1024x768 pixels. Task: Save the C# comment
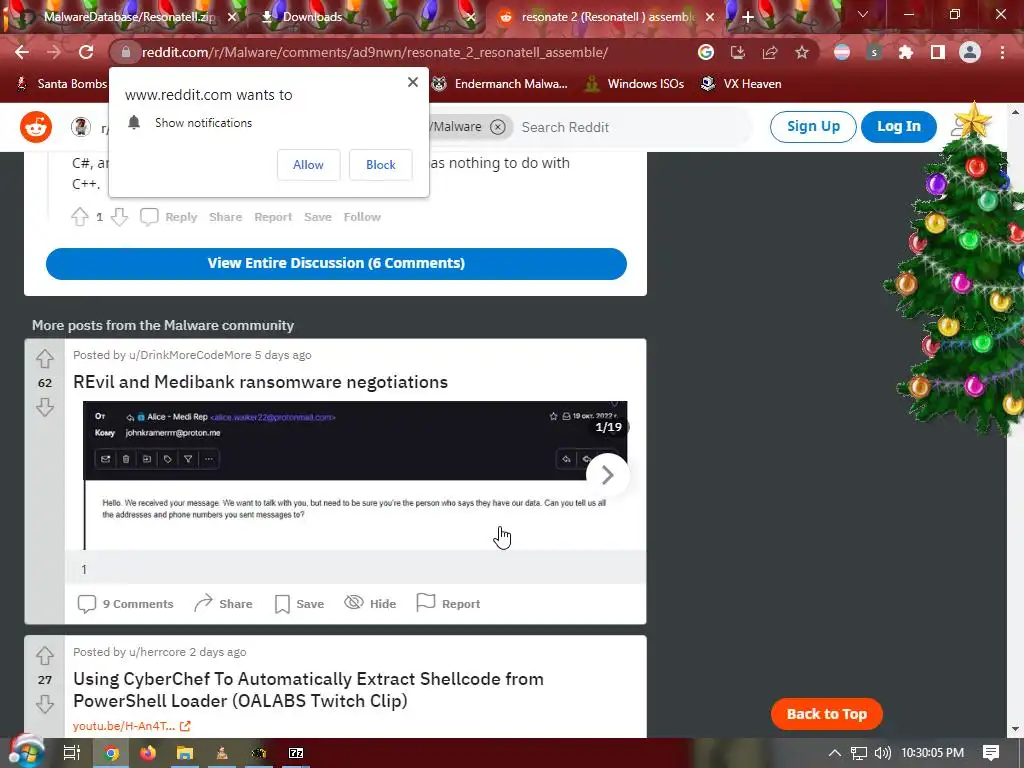(317, 217)
